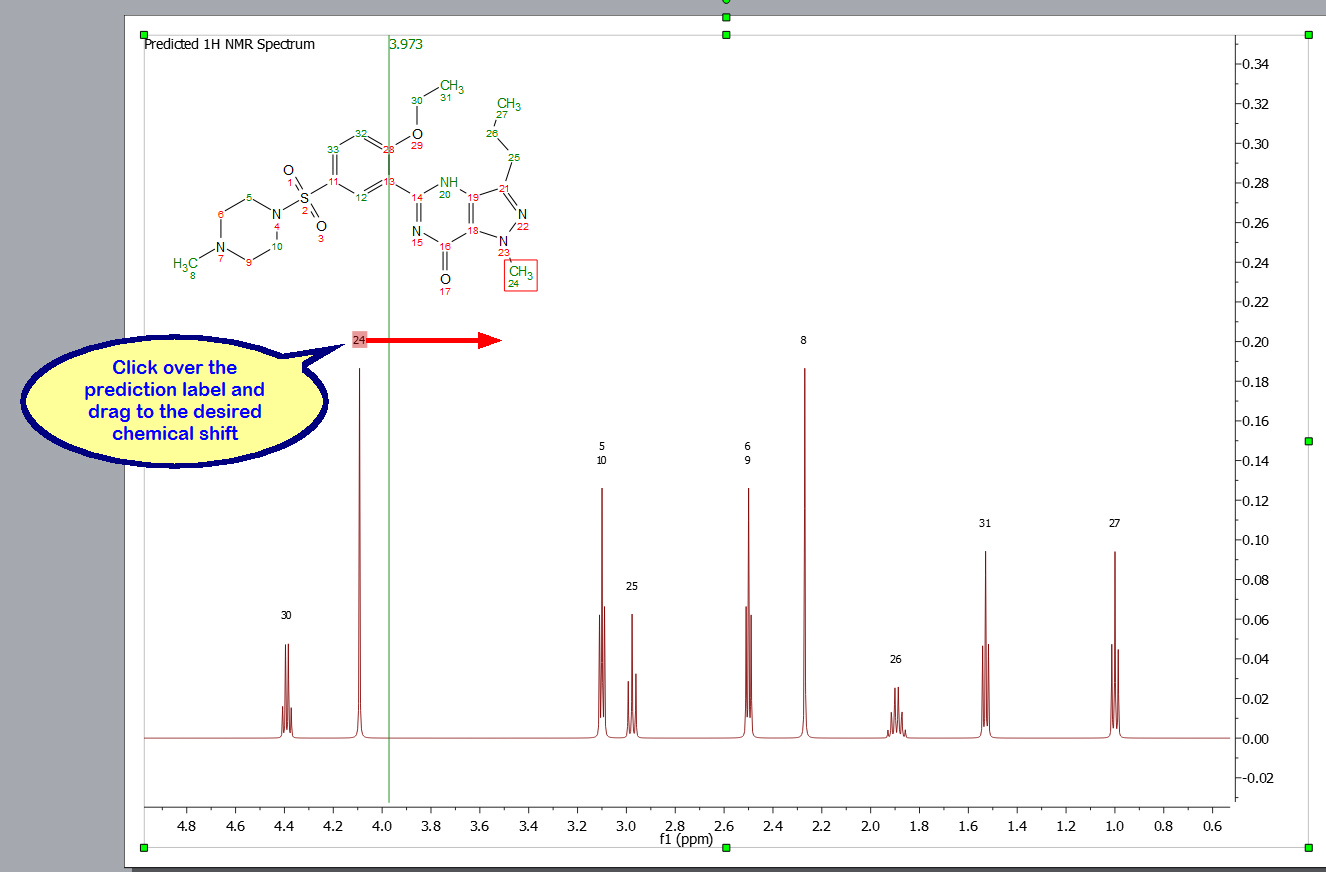Click the ether oxygen atom 29
Viewport: 1326px width, 872px height.
pos(417,137)
